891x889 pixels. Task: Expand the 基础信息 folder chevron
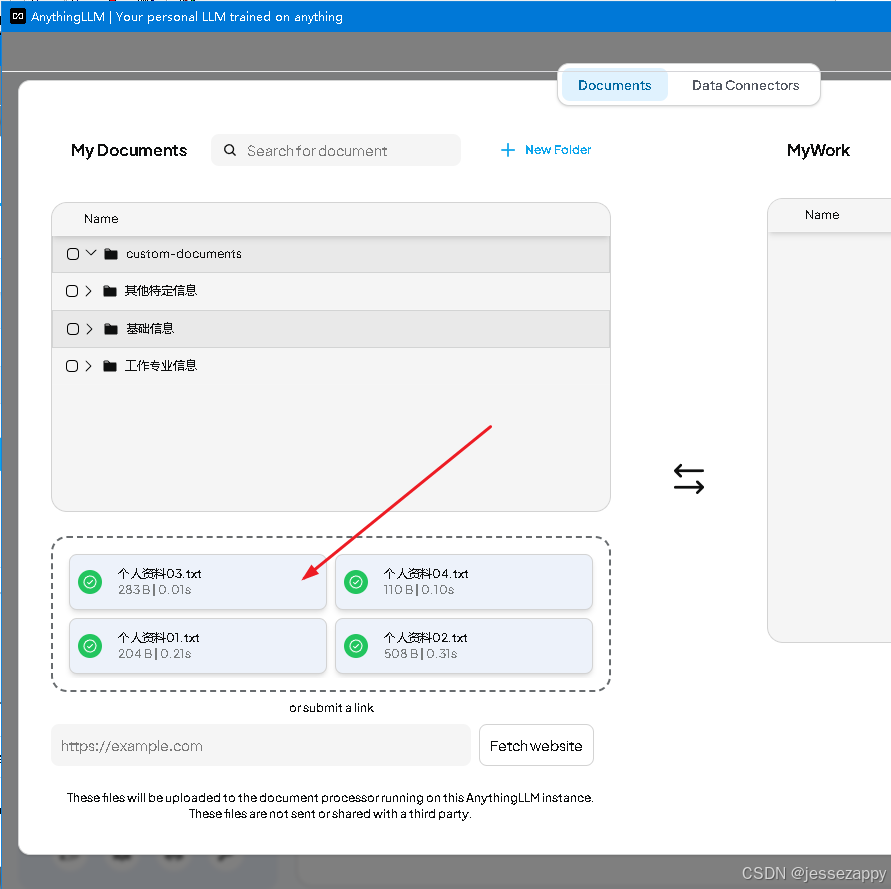coord(90,329)
